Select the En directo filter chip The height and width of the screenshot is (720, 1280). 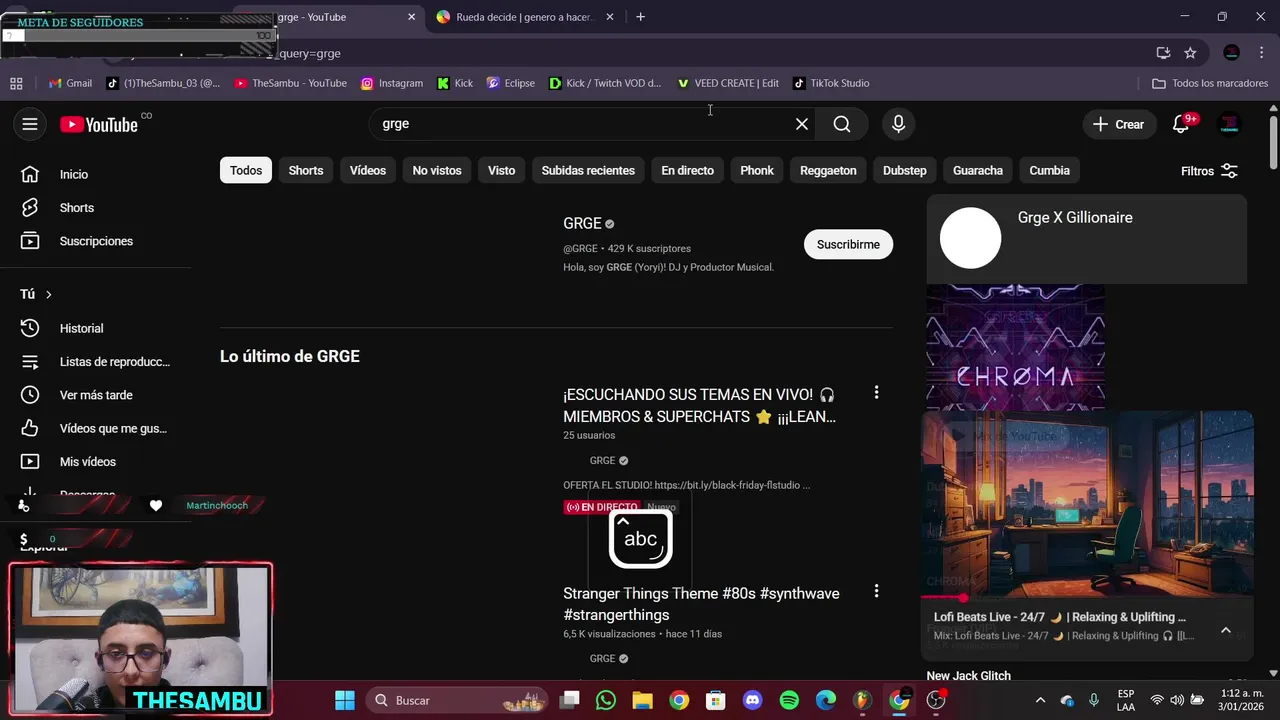687,170
